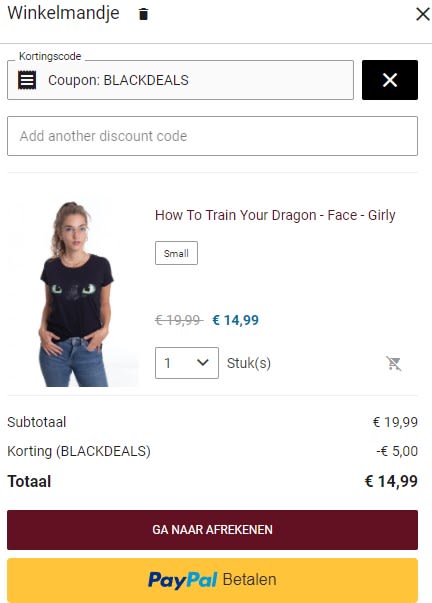Expand the quantity dropdown showing 1

187,363
